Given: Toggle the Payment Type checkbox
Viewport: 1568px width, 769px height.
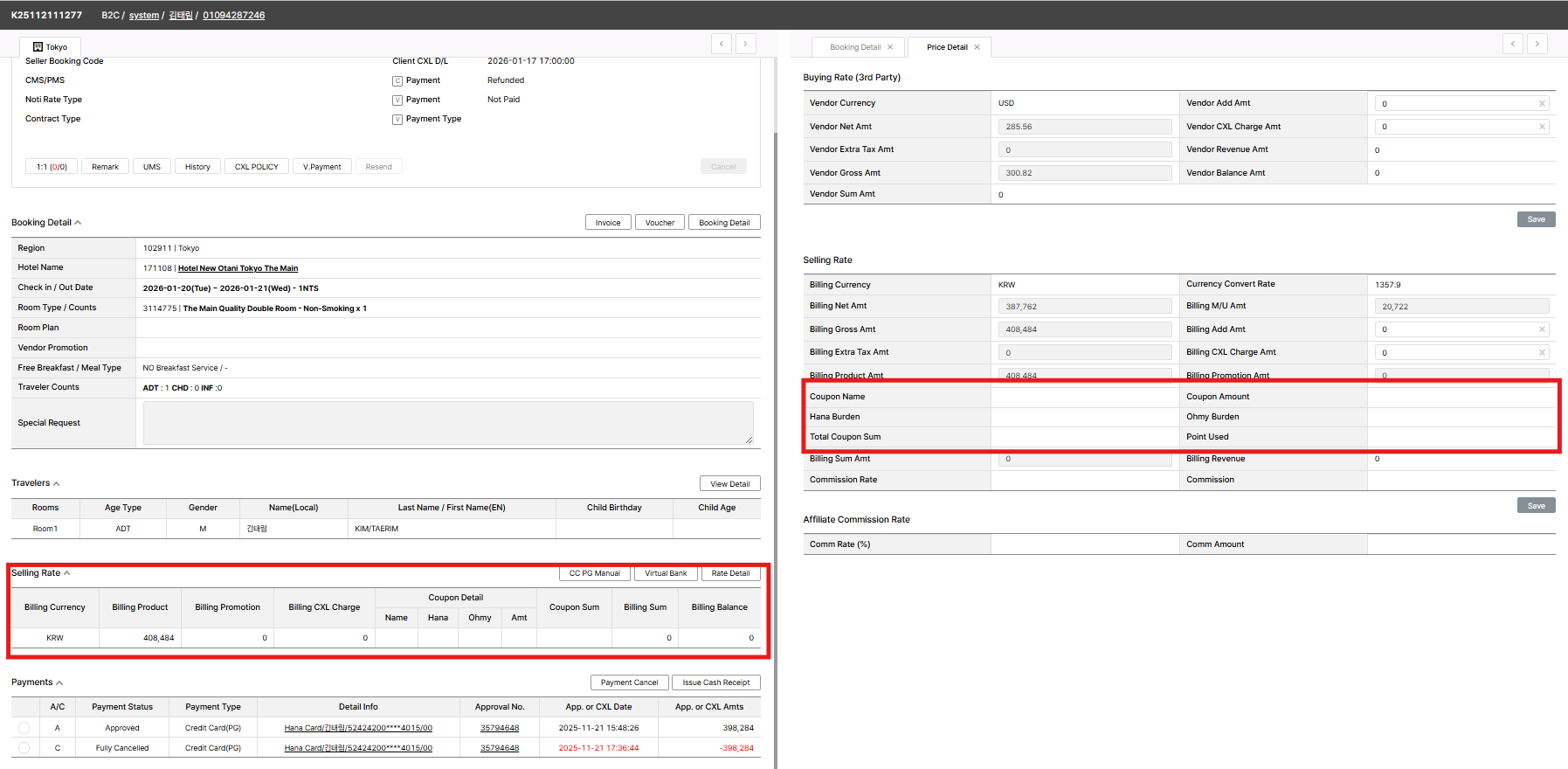Looking at the screenshot, I should [x=397, y=120].
